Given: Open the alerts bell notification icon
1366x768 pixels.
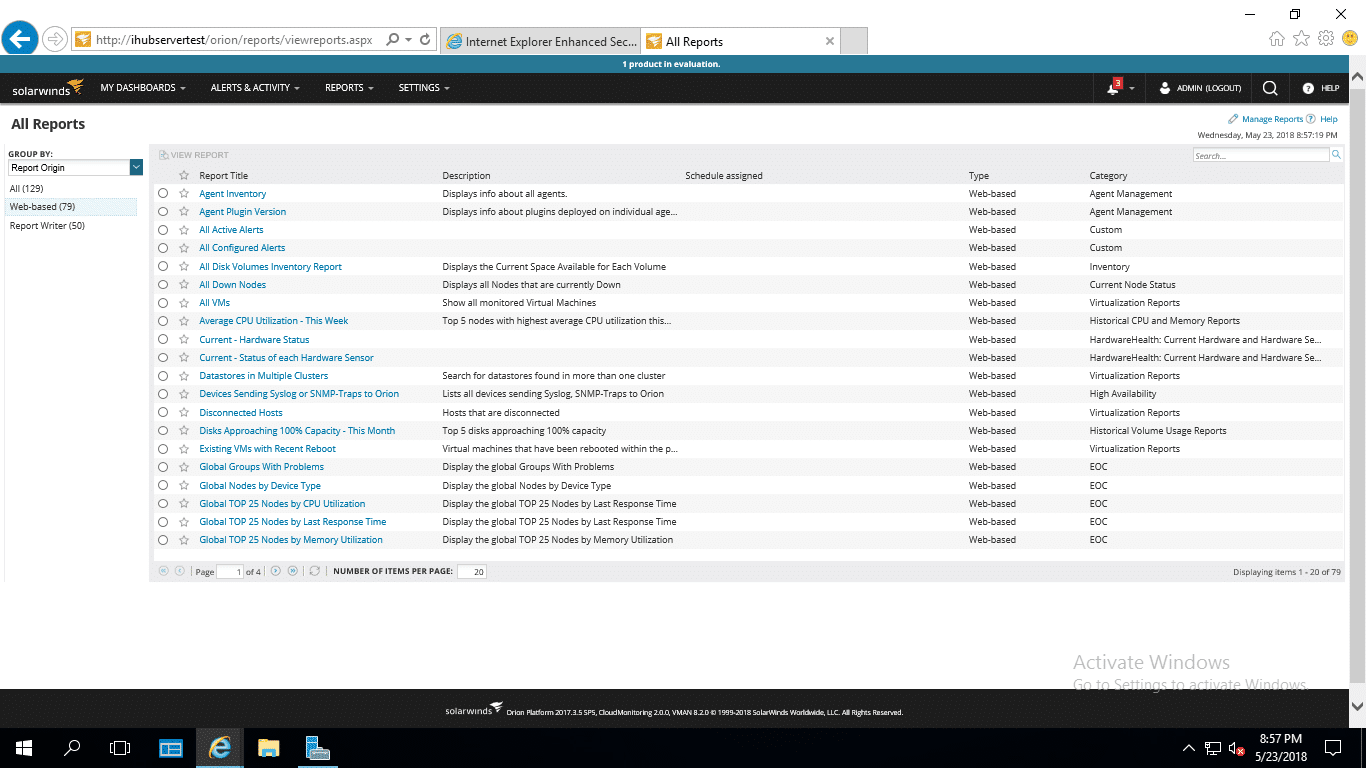Looking at the screenshot, I should [x=1114, y=88].
